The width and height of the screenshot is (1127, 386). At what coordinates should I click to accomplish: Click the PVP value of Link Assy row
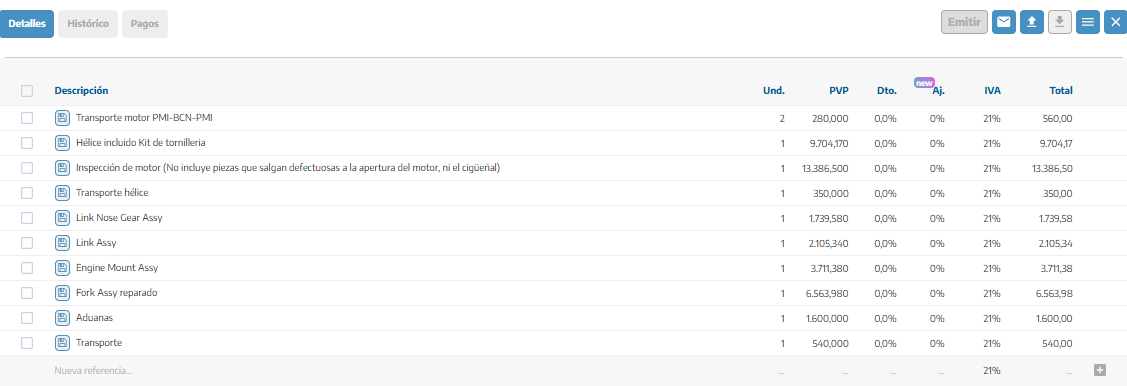[x=828, y=243]
